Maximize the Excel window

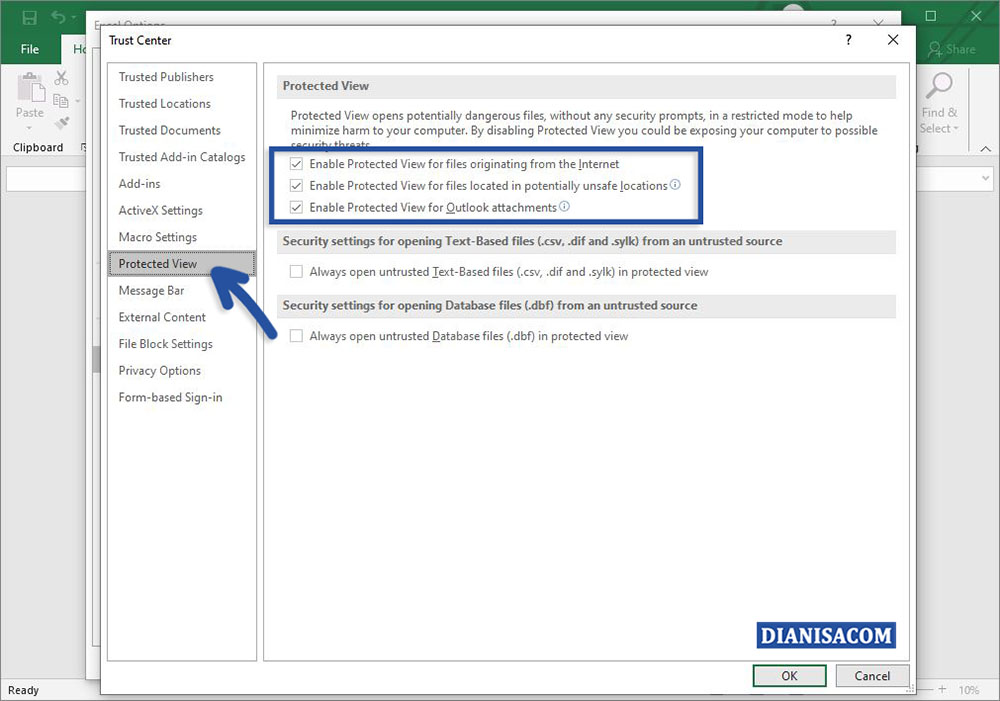[x=930, y=16]
